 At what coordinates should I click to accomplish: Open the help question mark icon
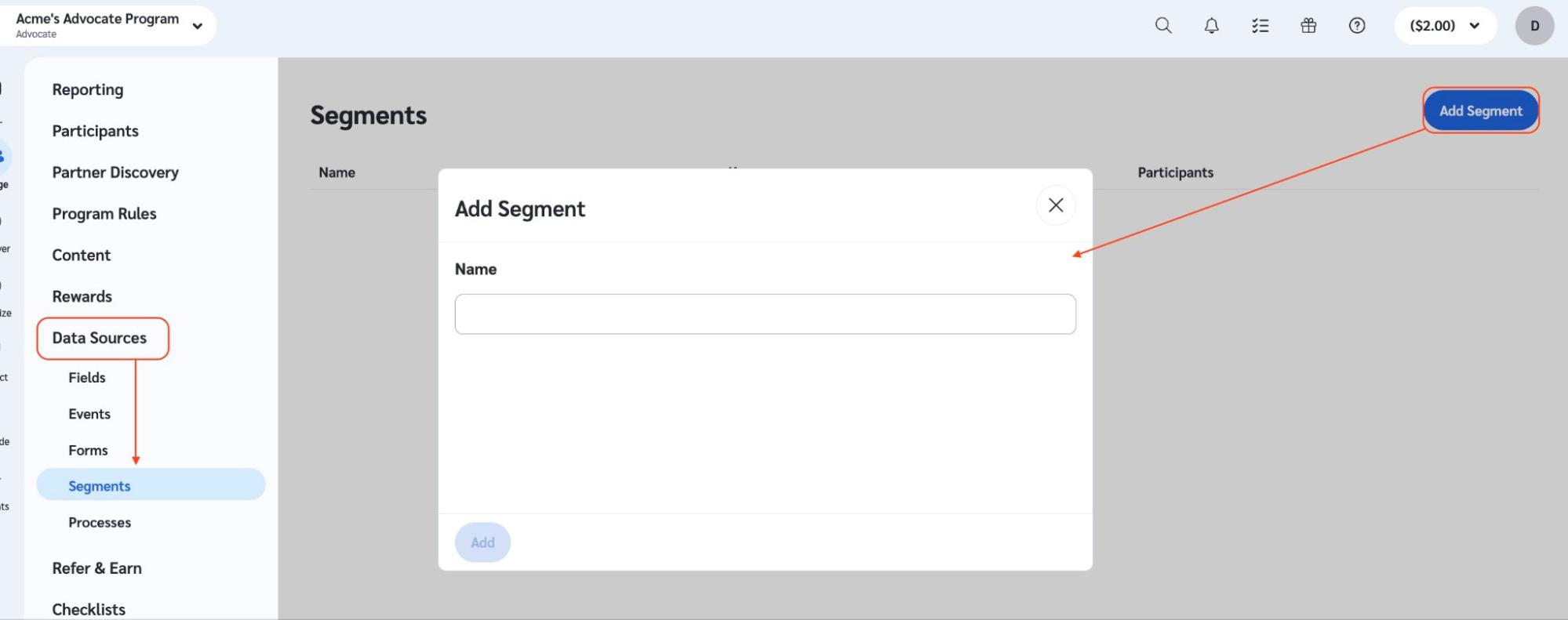click(x=1357, y=25)
